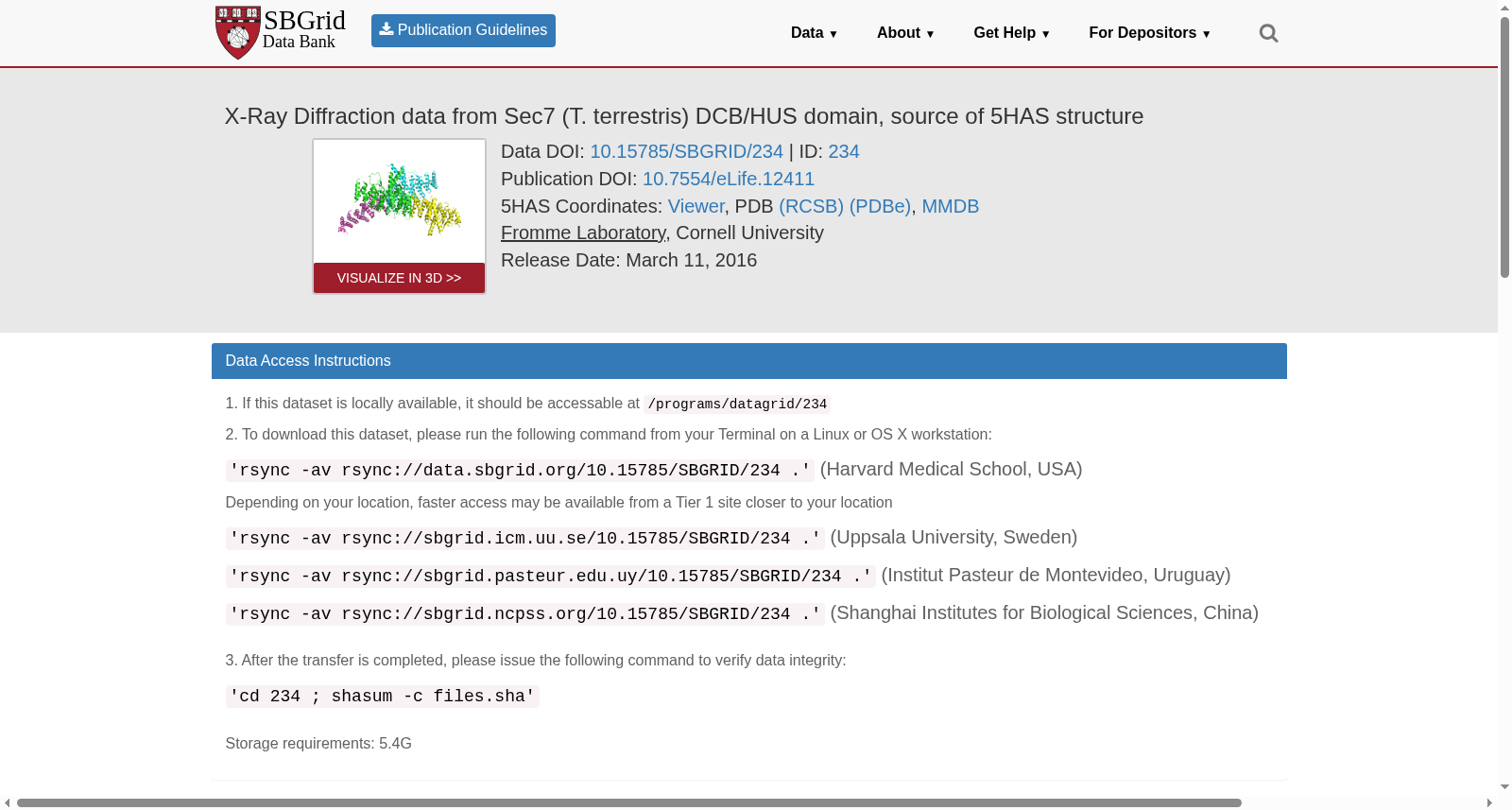Image resolution: width=1512 pixels, height=810 pixels.
Task: Click the scroll left arrow
Action: (8, 802)
